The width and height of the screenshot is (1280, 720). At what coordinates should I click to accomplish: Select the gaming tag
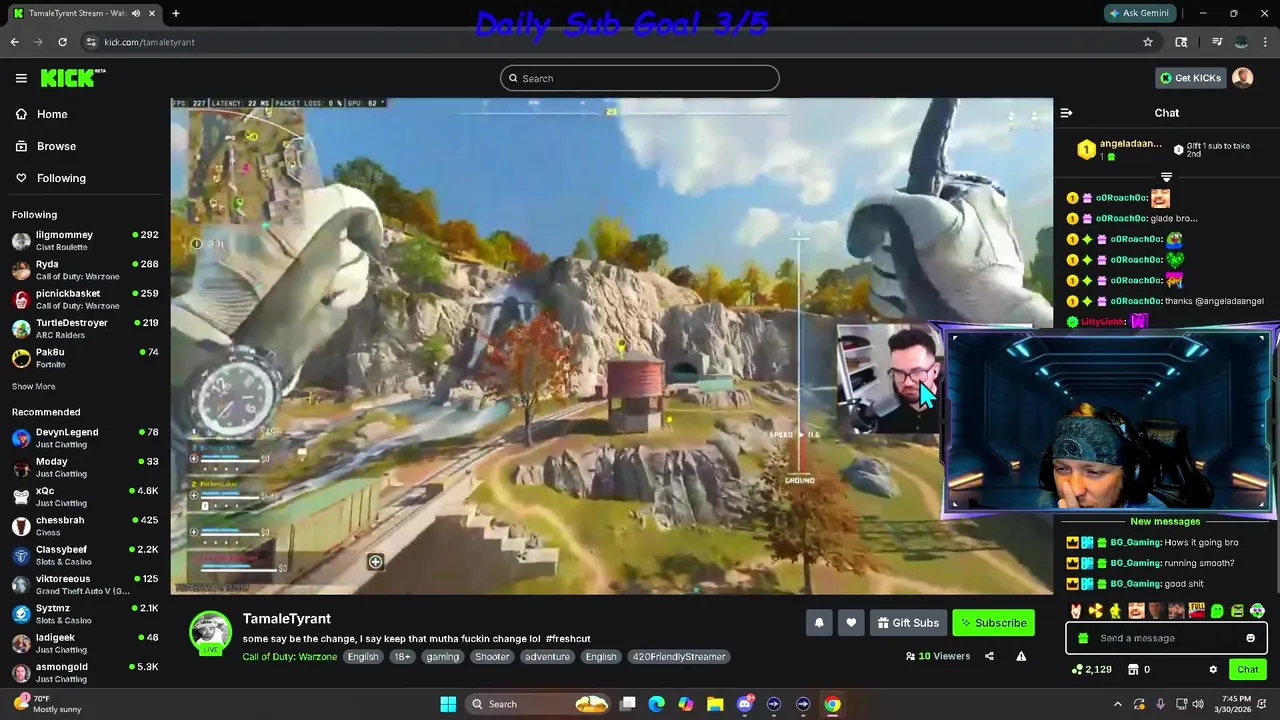(x=442, y=657)
